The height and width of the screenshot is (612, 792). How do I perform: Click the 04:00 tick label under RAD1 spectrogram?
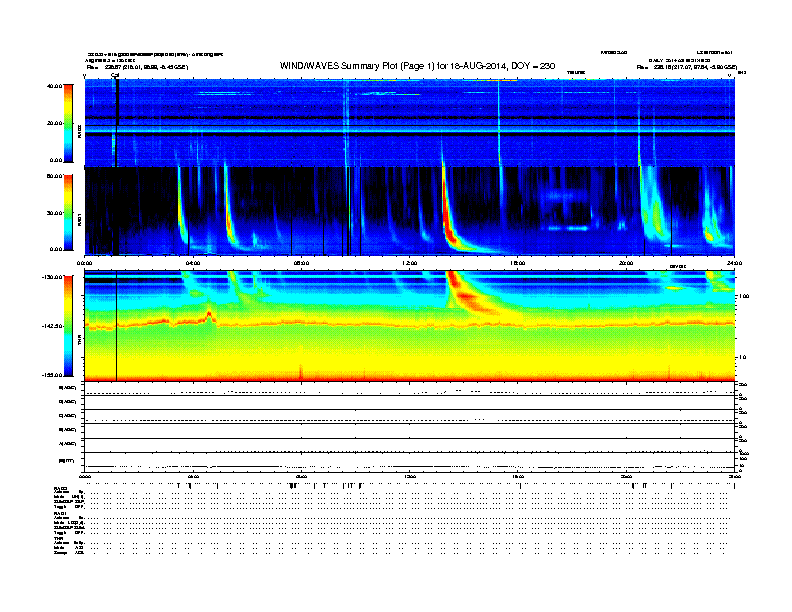coord(193,263)
